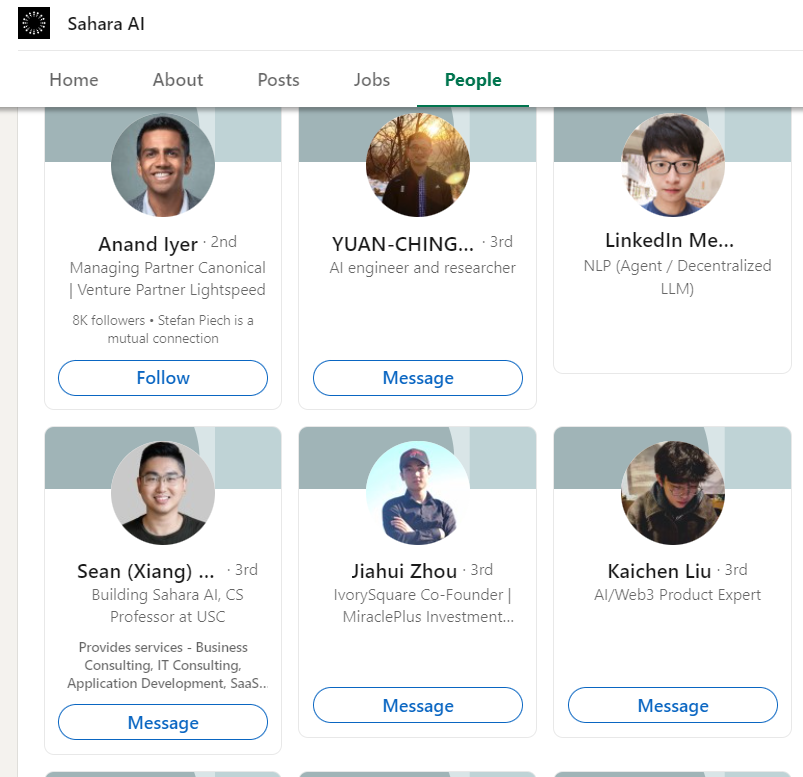Click the Sahara AI company name
This screenshot has height=777, width=803.
click(x=106, y=24)
